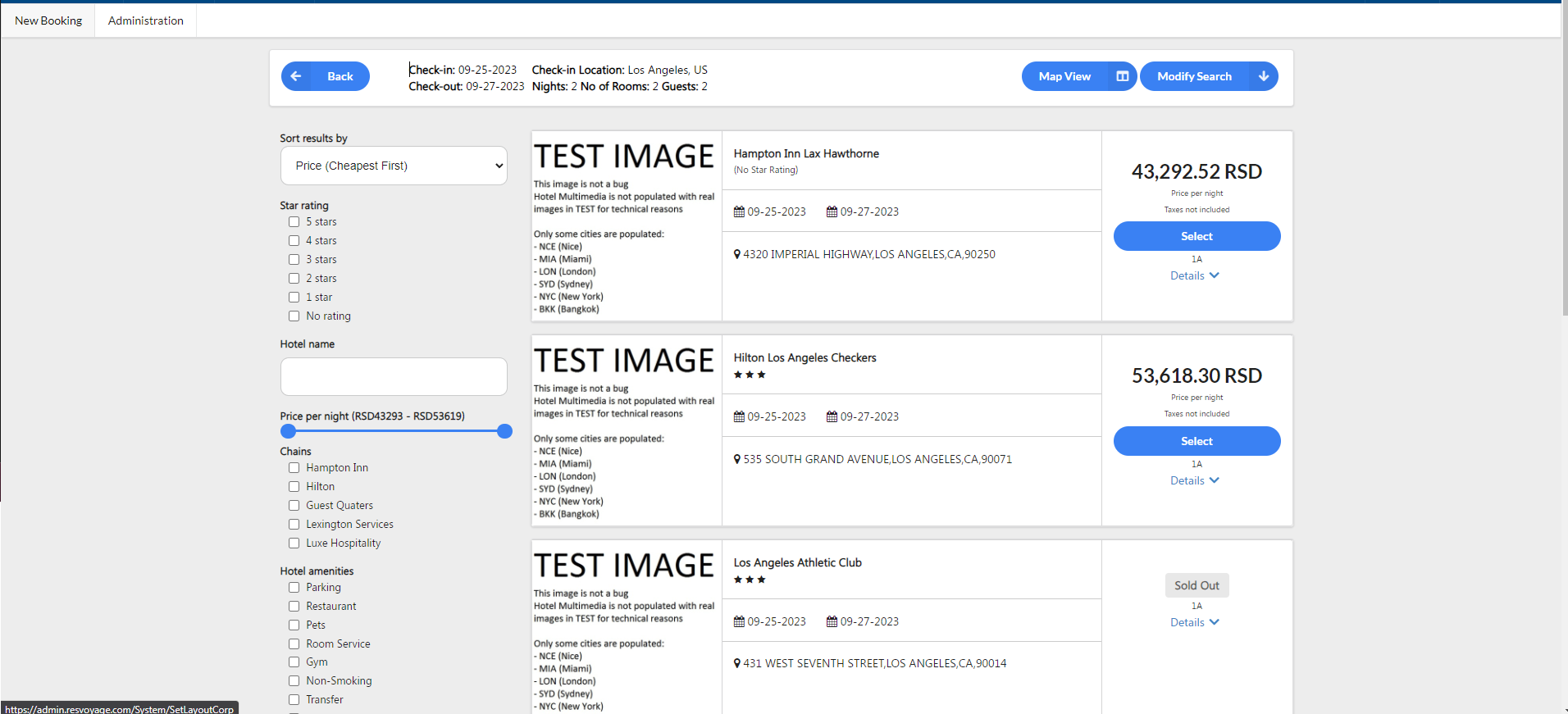Select the Hilton Los Angeles Checkers room
Viewport: 1568px width, 714px height.
click(1197, 441)
